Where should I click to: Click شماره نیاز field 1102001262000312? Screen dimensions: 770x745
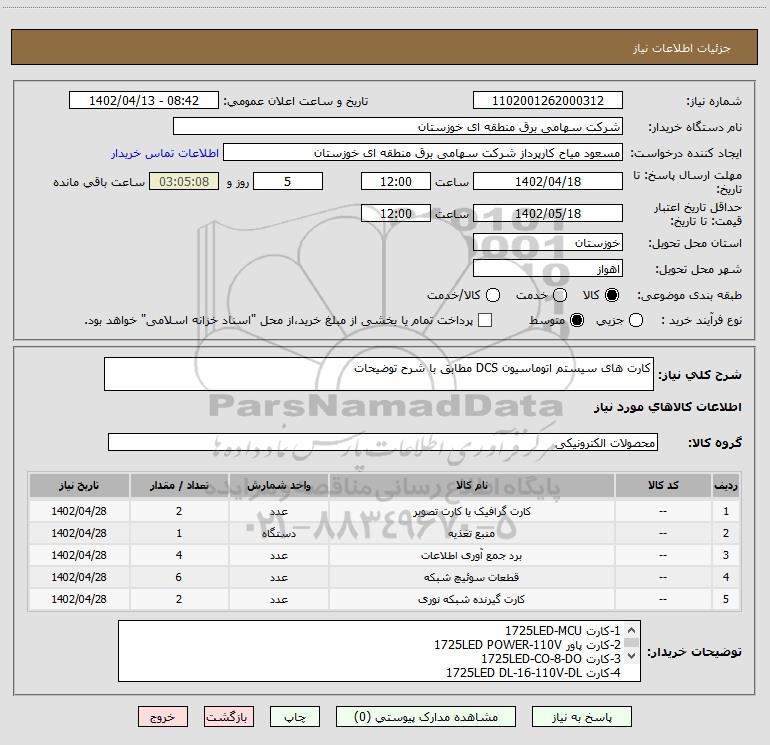[x=548, y=101]
